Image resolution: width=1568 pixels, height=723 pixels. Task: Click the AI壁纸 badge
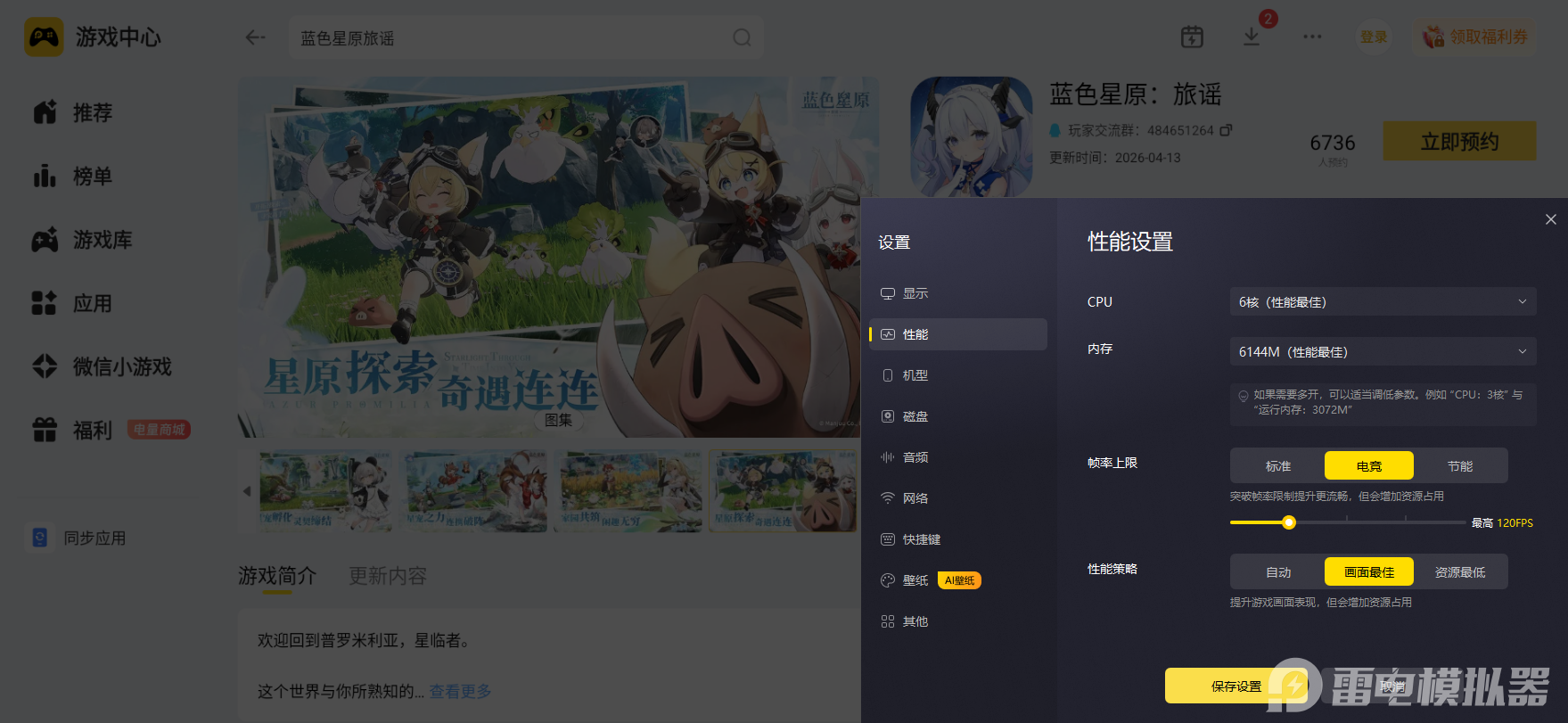959,580
